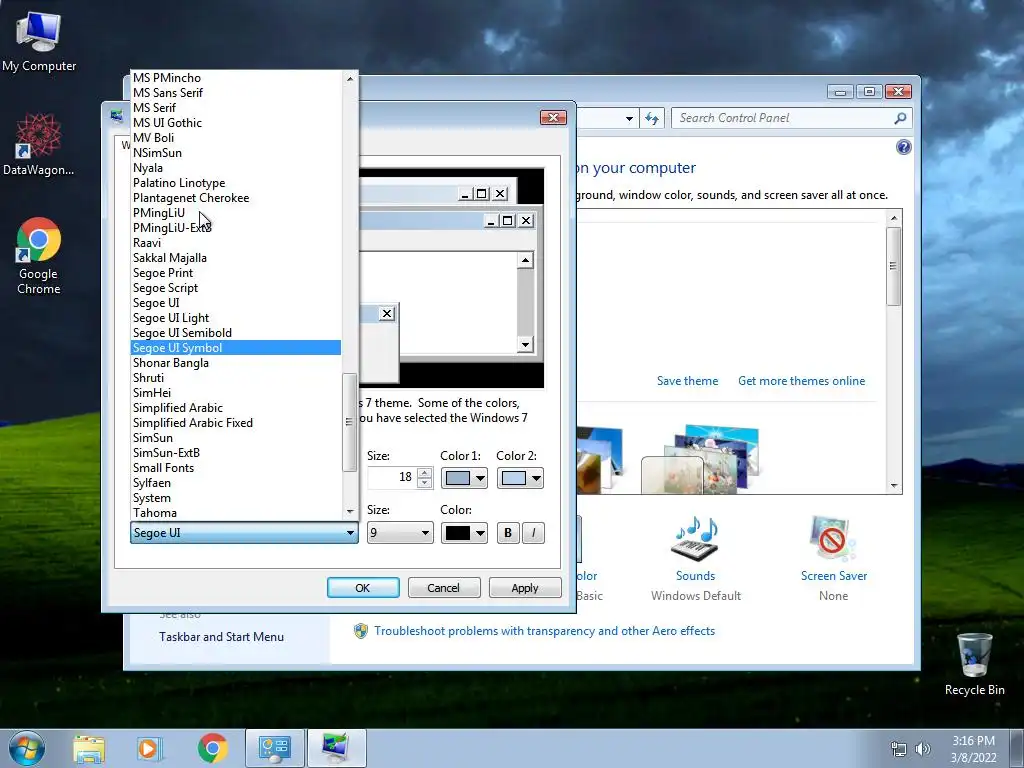The image size is (1024, 768).
Task: Adjust the item size 18 spinner
Action: [424, 478]
